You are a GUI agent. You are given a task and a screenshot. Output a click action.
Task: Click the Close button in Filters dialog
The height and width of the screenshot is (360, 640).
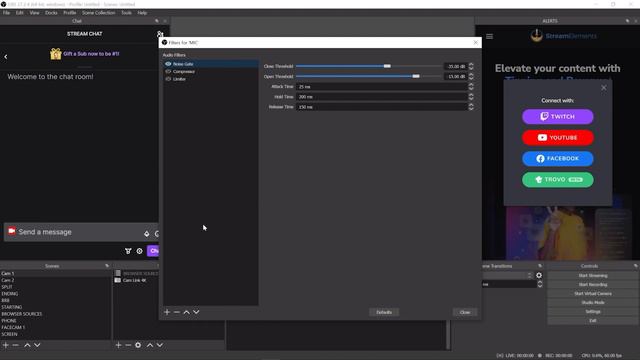pos(465,312)
